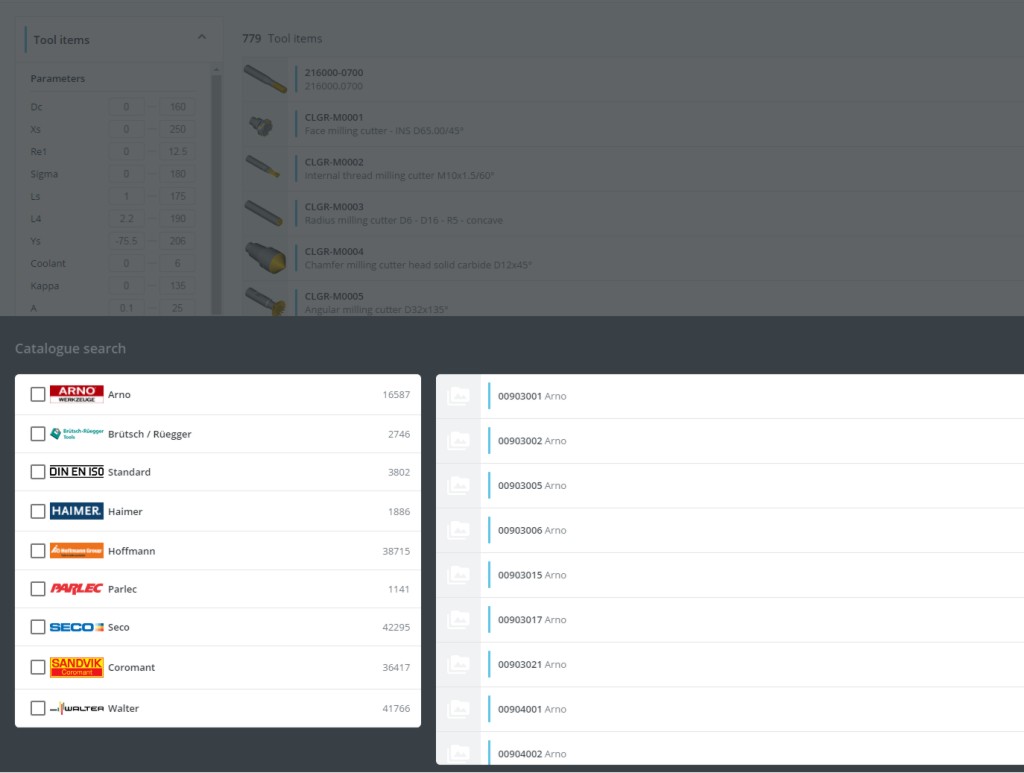Toggle the Parlec catalogue checkbox
This screenshot has width=1024, height=773.
point(38,589)
